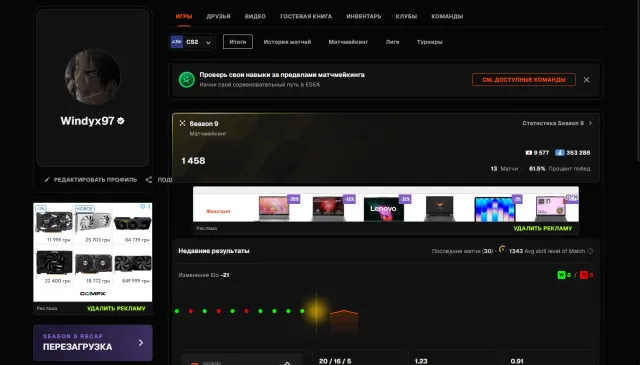The height and width of the screenshot is (365, 640).
Task: Click the Недавние результаты heading
Action: point(214,251)
